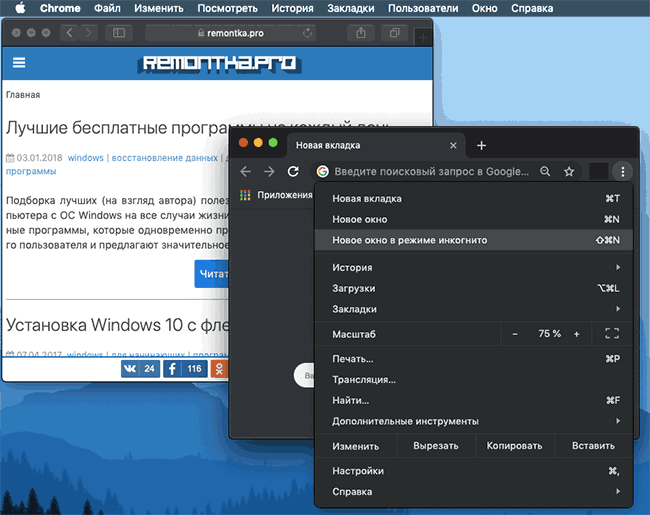Choose Новое окно menu item
The image size is (650, 515).
[474, 219]
